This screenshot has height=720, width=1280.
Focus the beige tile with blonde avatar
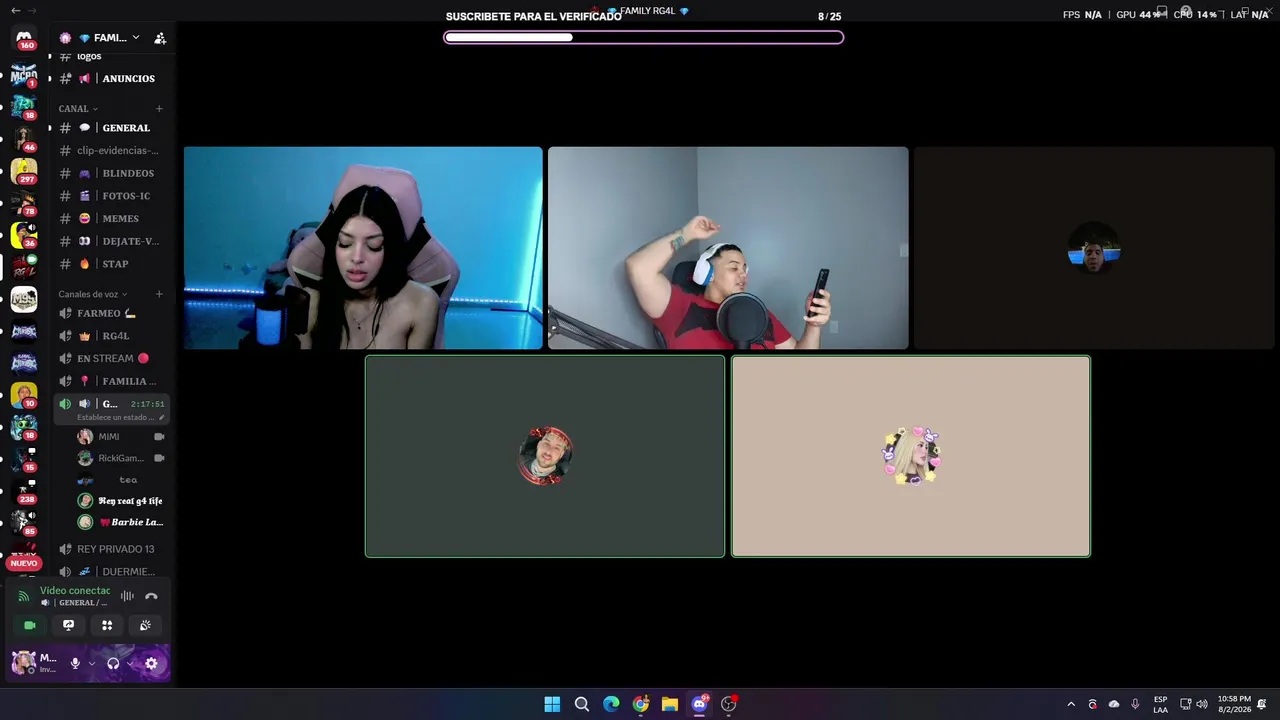(x=911, y=456)
